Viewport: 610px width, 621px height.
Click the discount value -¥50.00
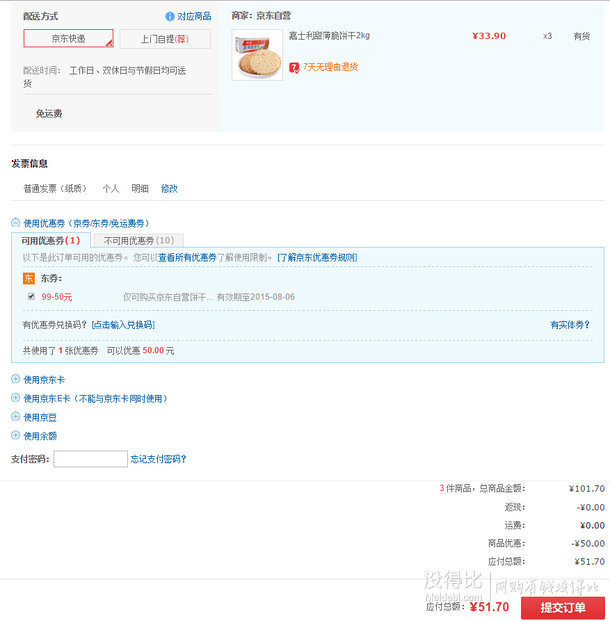pos(588,543)
